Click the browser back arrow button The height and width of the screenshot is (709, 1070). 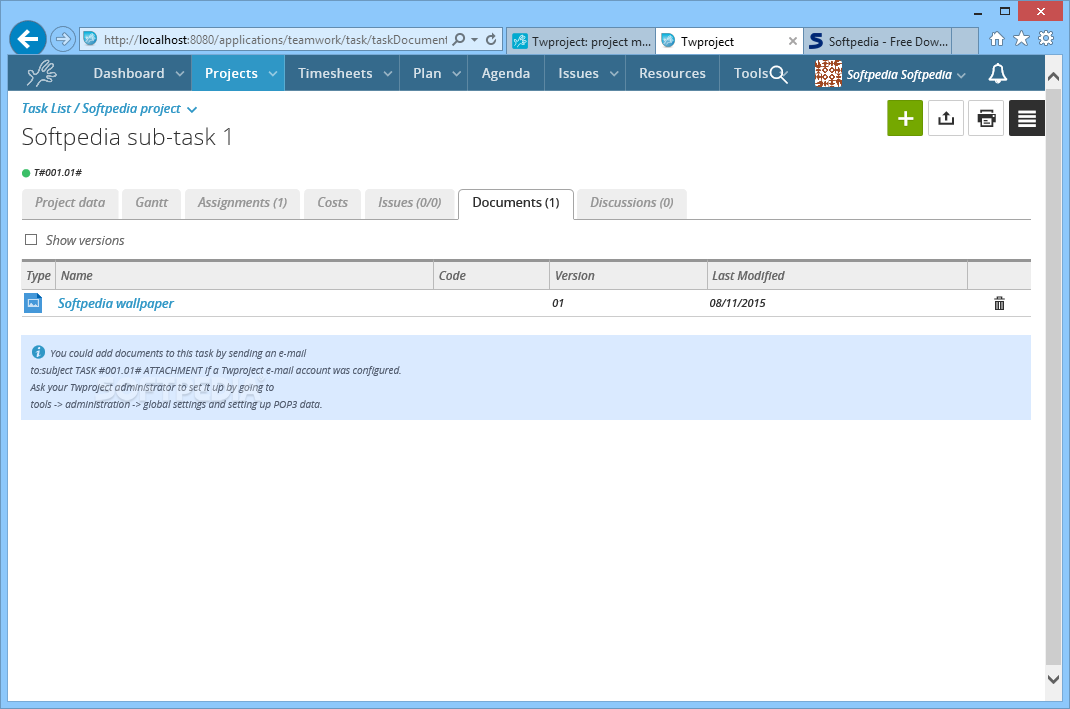[x=28, y=39]
